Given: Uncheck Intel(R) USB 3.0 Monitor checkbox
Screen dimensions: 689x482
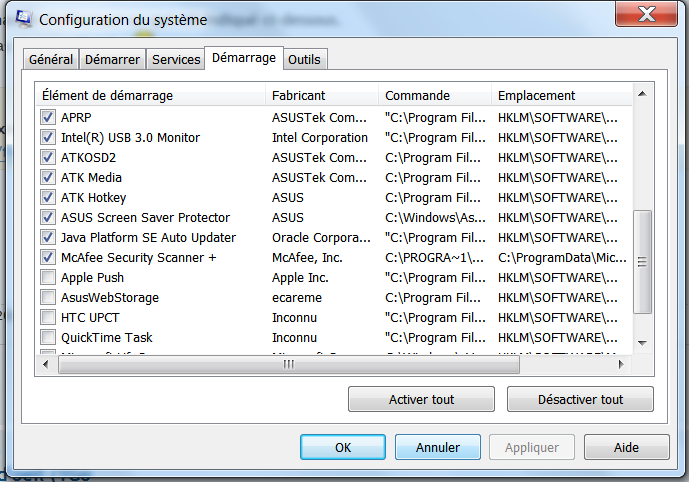Looking at the screenshot, I should pos(47,138).
